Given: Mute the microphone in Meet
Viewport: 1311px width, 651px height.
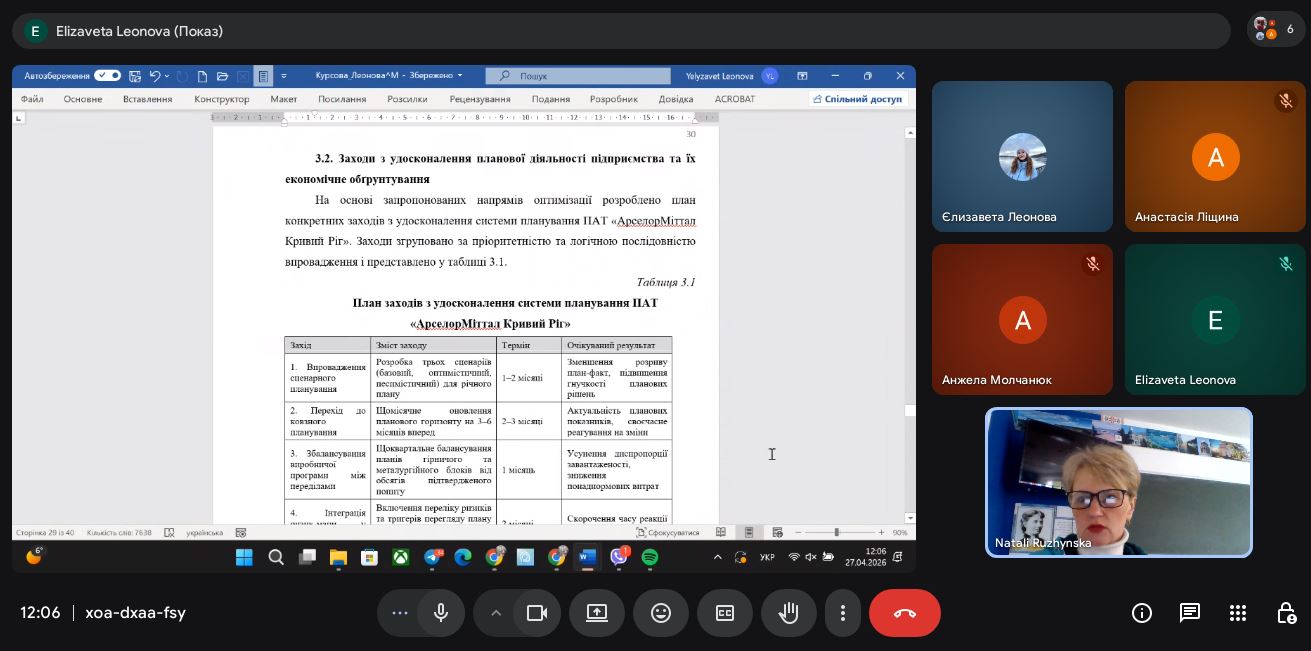Looking at the screenshot, I should (441, 613).
